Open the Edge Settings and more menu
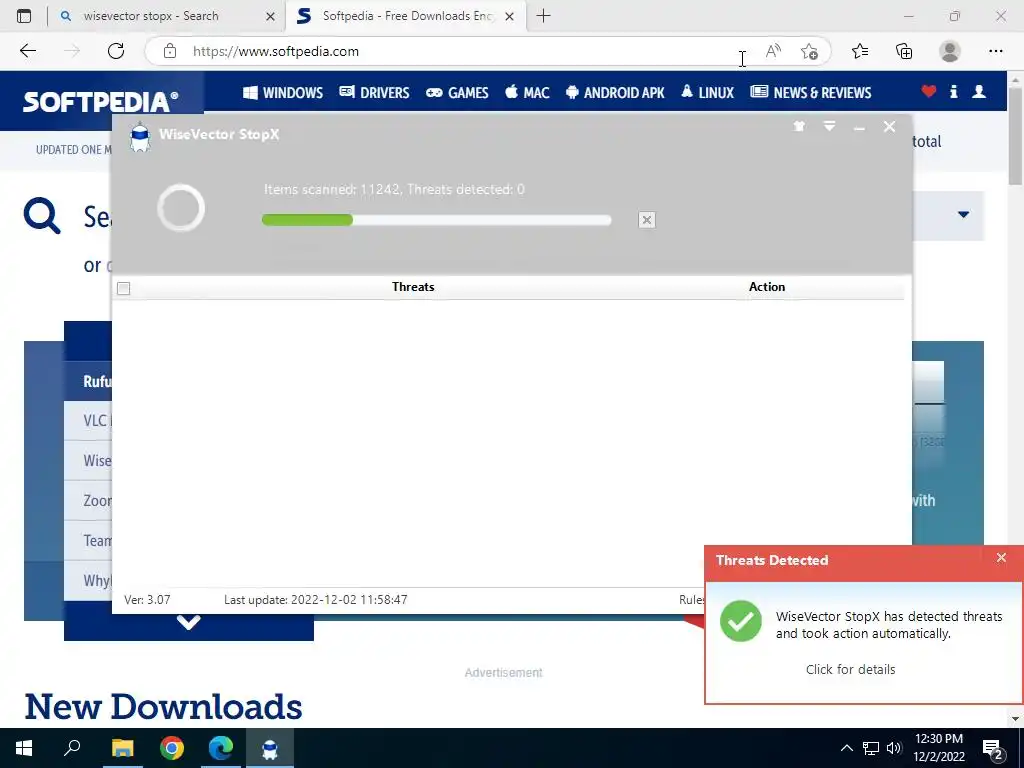This screenshot has width=1024, height=768. pyautogui.click(x=995, y=51)
